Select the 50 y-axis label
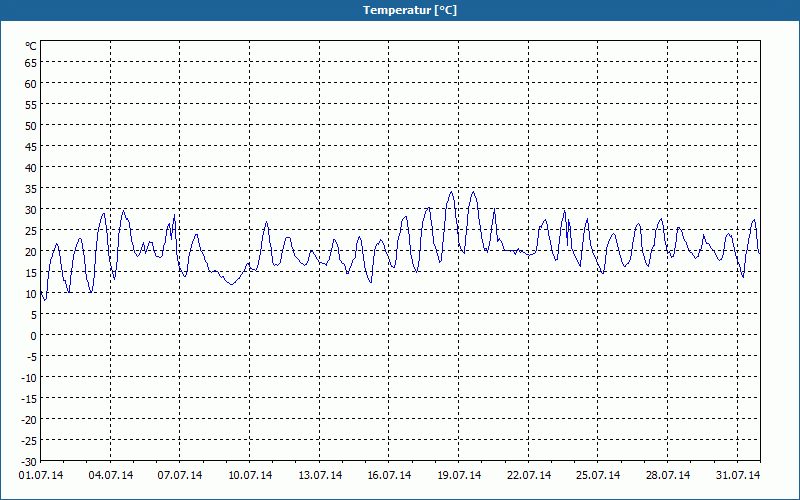This screenshot has width=800, height=500. [x=30, y=126]
